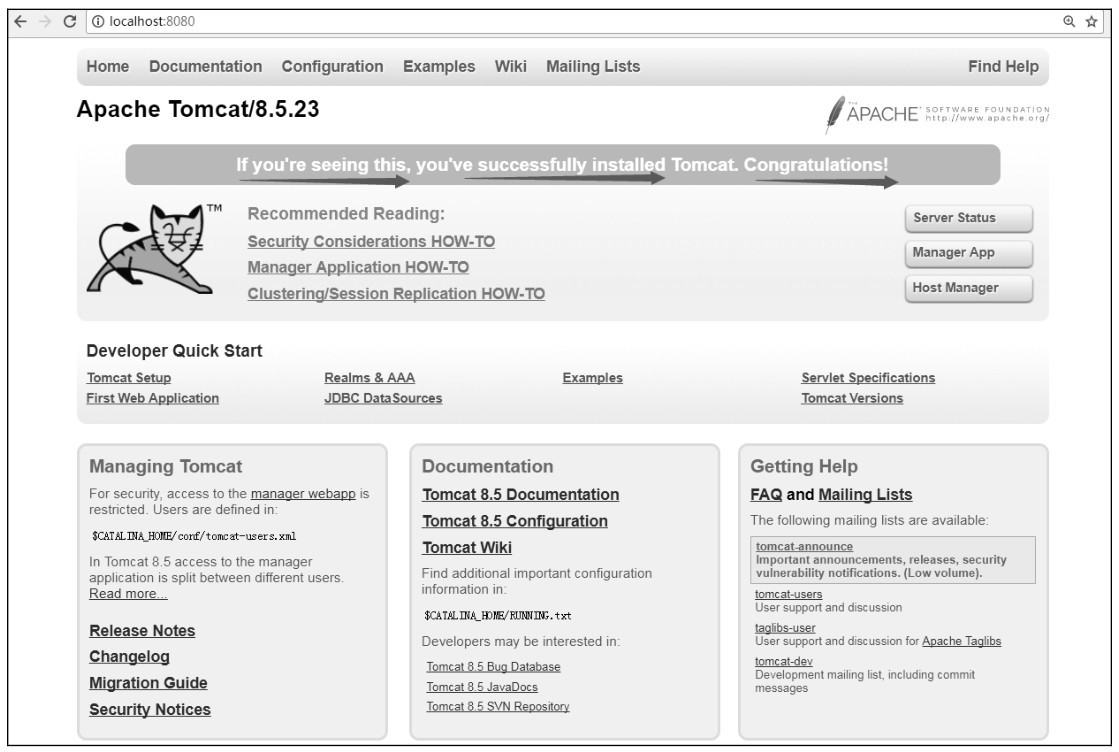Click the successfully installed Tomcat congratulations banner
The width and height of the screenshot is (1119, 752).
[x=562, y=165]
